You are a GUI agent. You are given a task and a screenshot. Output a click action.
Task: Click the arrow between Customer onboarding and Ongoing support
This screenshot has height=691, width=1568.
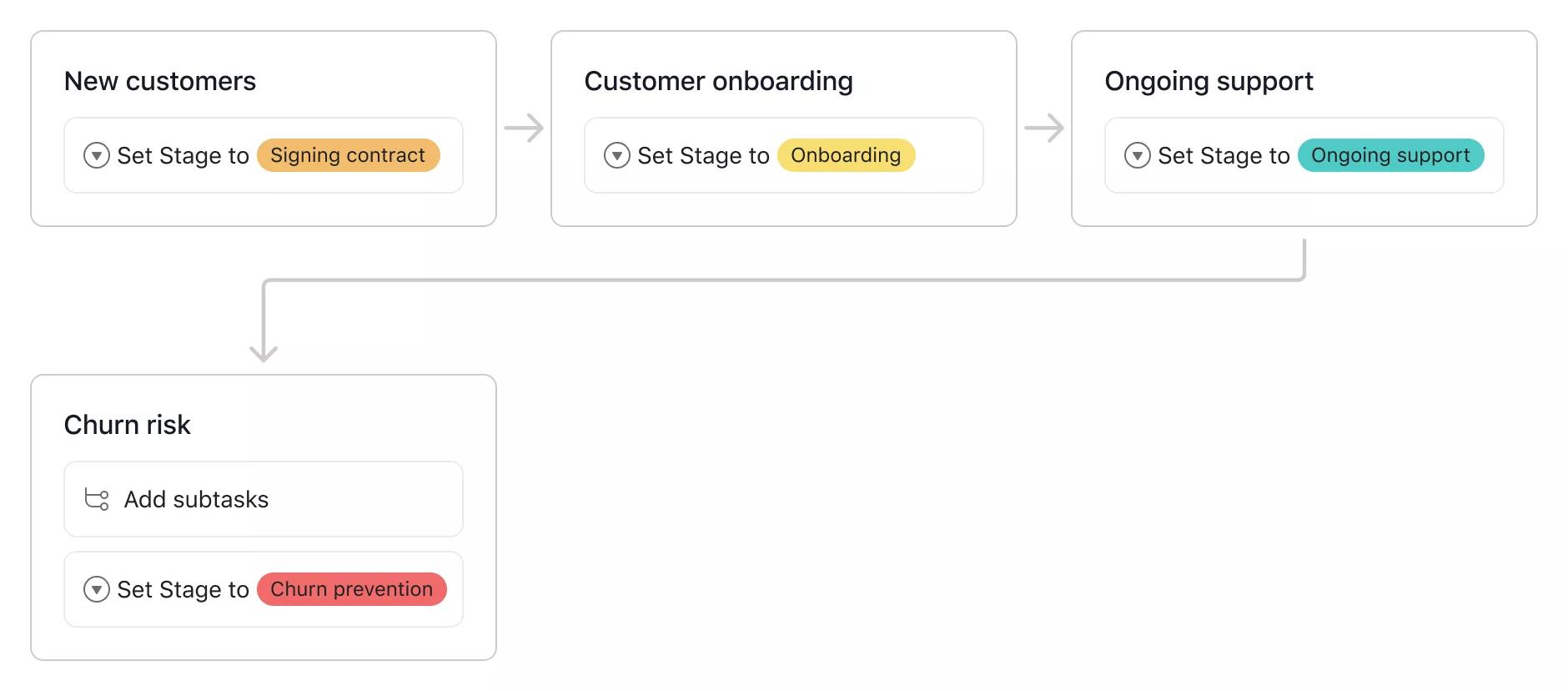(1044, 127)
